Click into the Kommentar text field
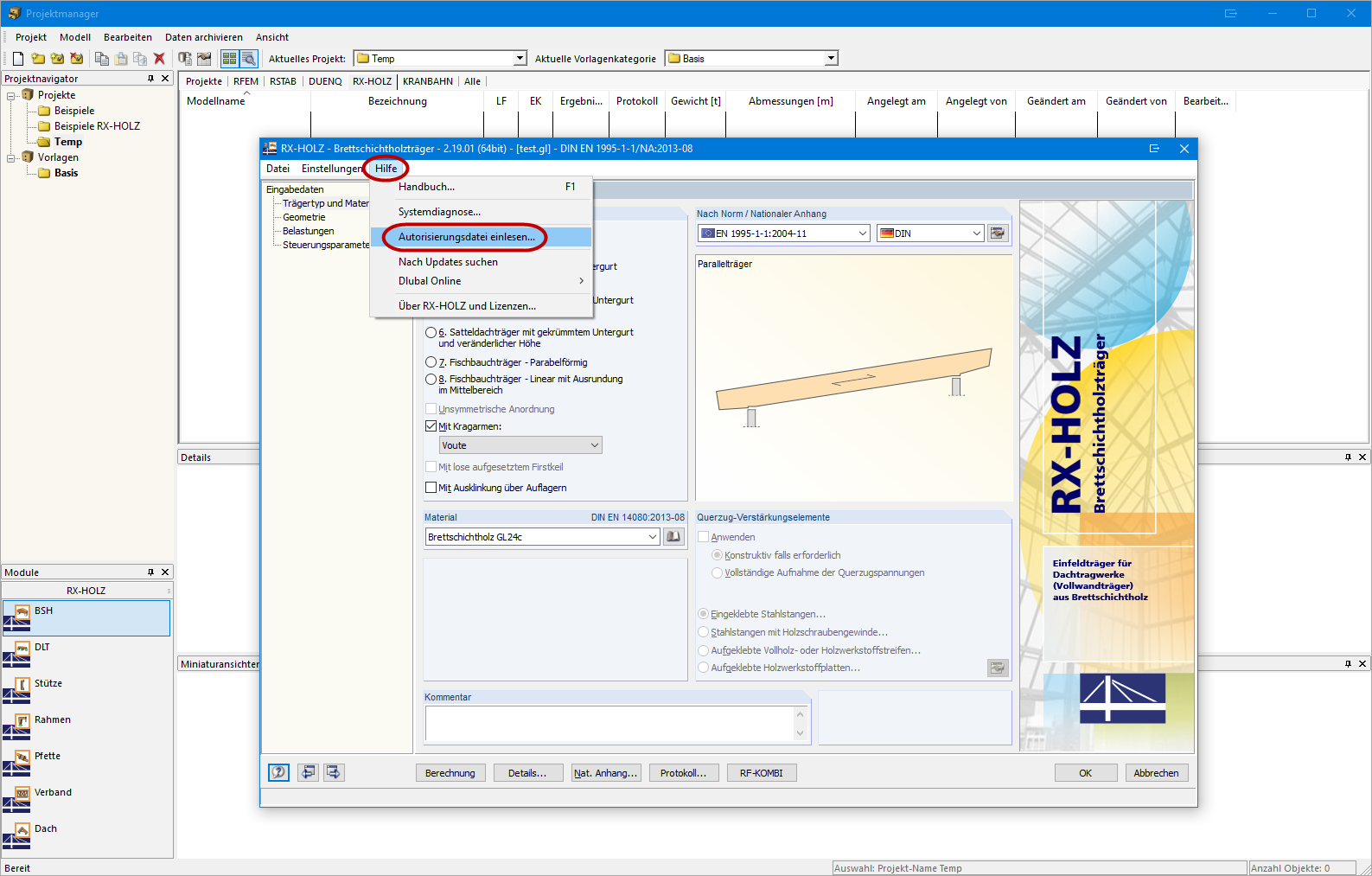Image resolution: width=1372 pixels, height=876 pixels. pos(610,723)
